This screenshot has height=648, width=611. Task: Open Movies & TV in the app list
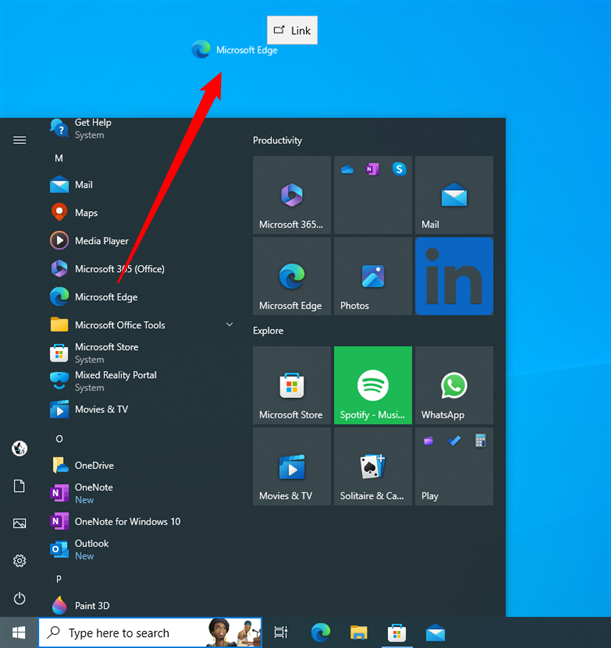pyautogui.click(x=141, y=410)
